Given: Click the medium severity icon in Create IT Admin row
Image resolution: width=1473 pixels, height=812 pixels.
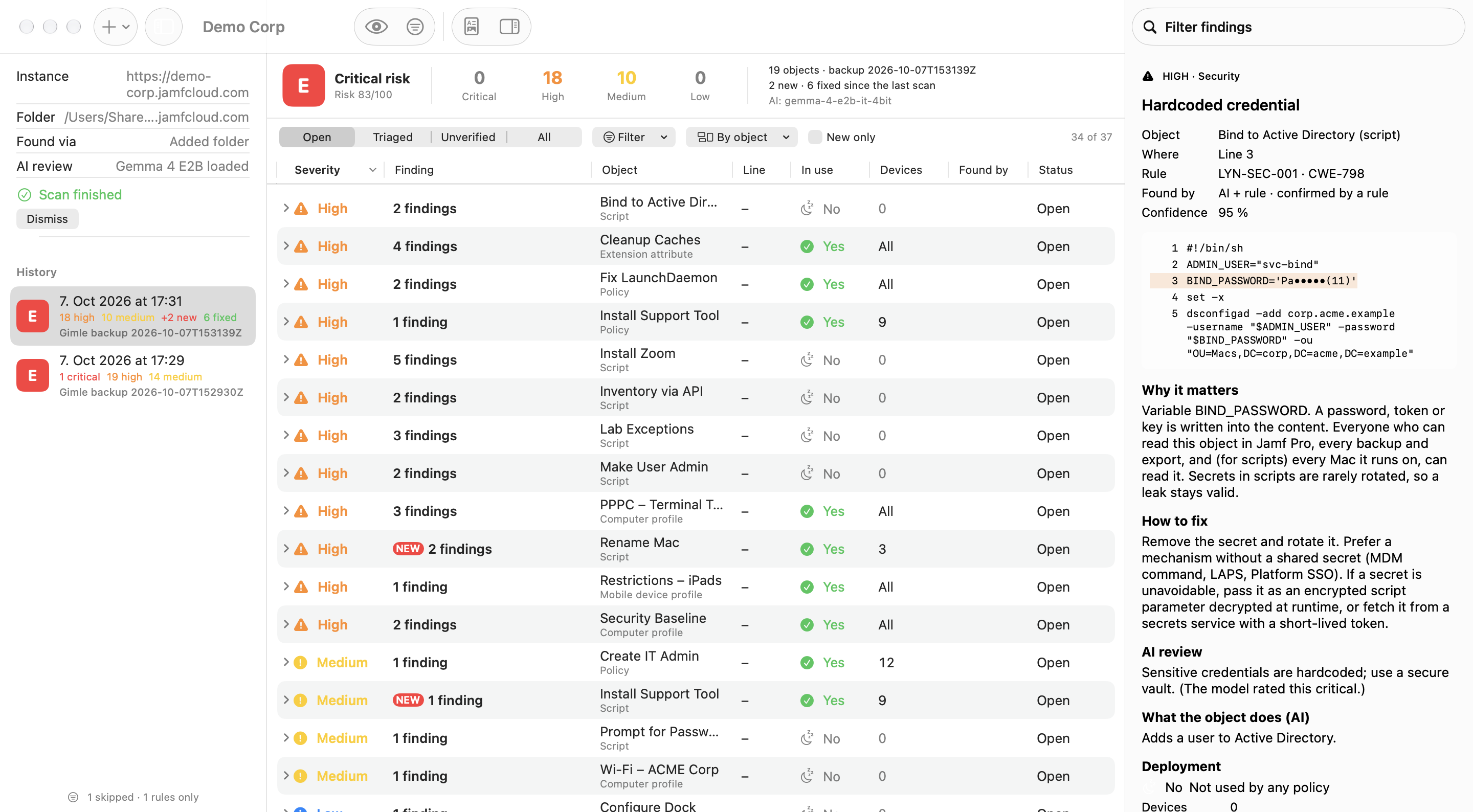Looking at the screenshot, I should (300, 663).
